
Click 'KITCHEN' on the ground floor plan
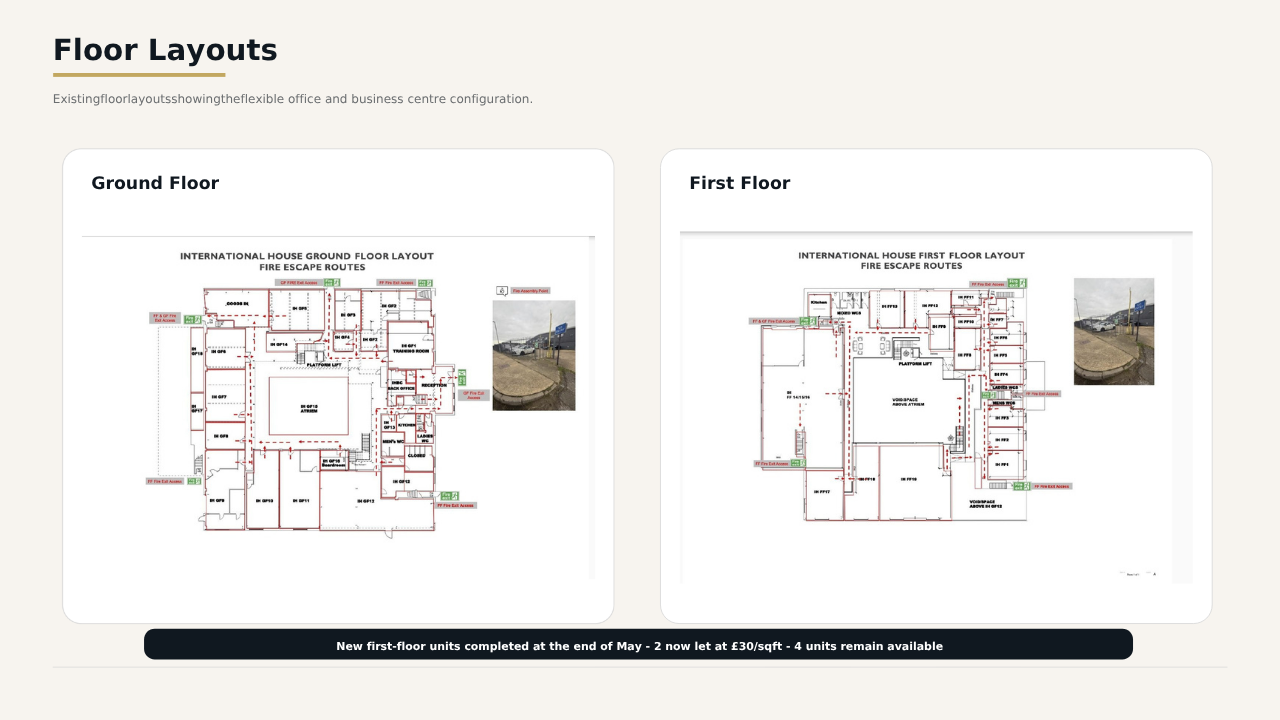(x=406, y=425)
